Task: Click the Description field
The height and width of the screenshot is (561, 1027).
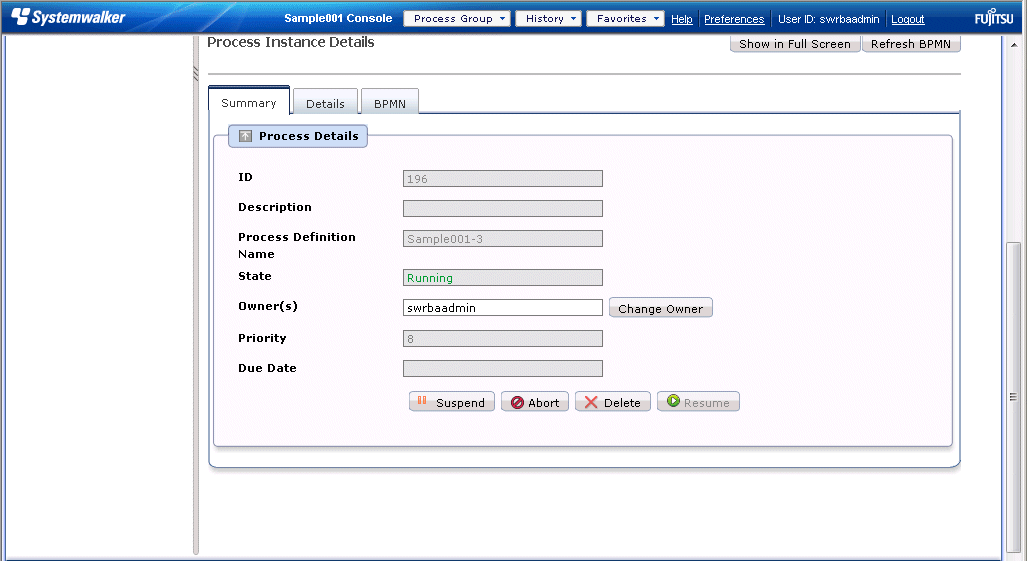Action: pos(503,209)
